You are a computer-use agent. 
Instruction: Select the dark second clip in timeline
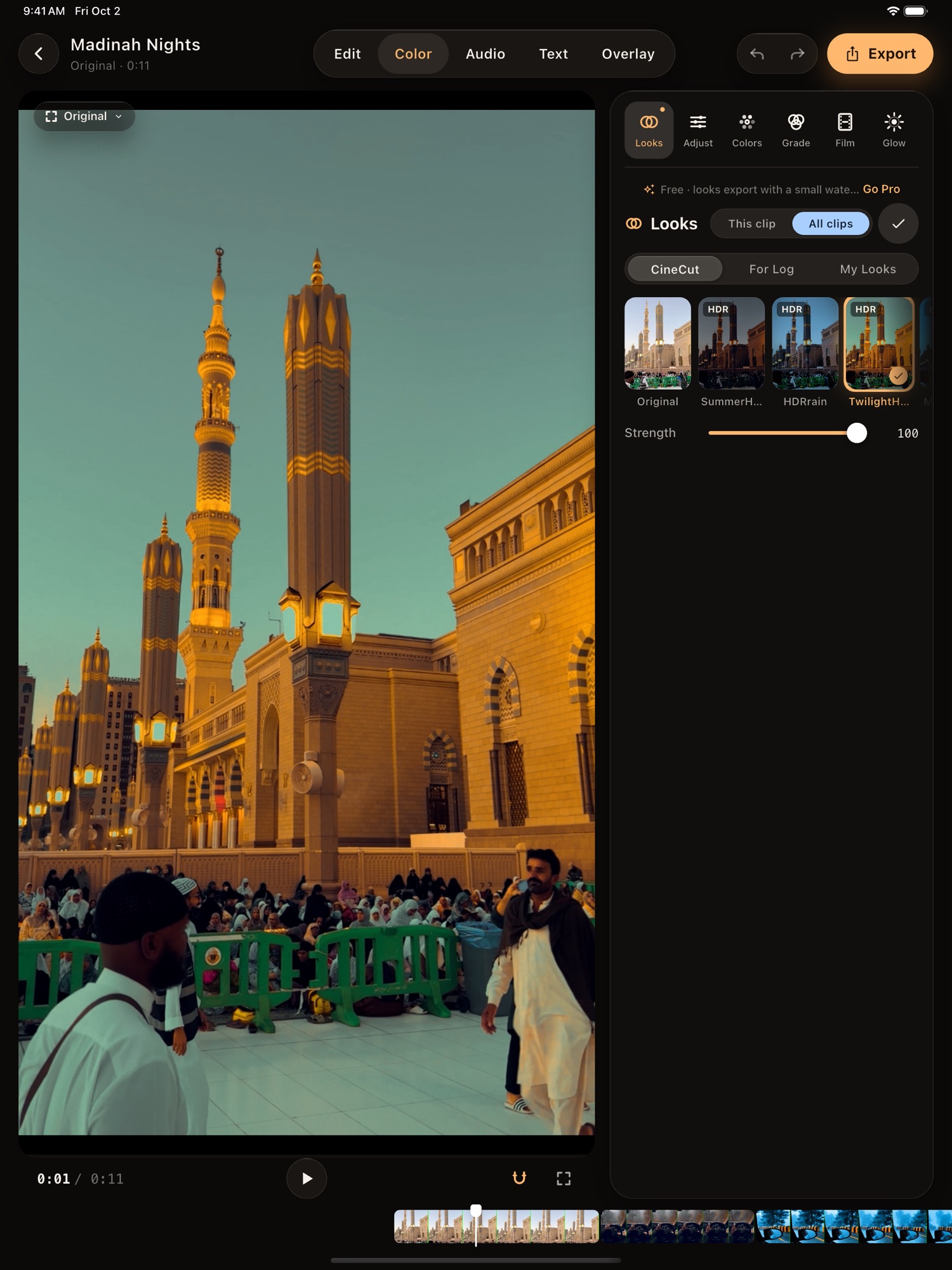677,1226
